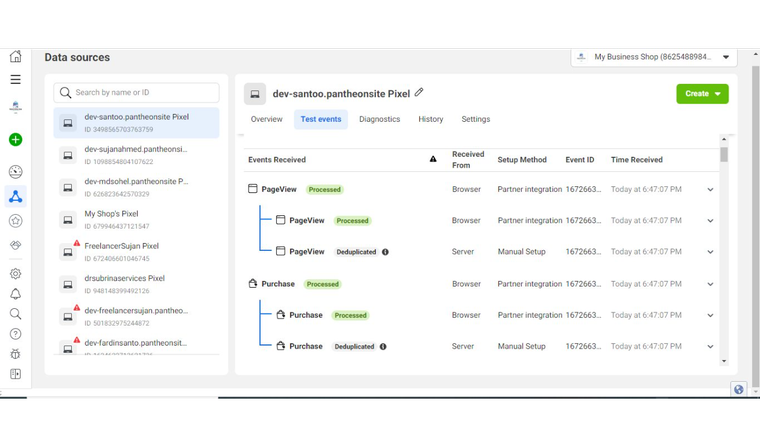Open the hamburger menu in left sidebar
Image resolution: width=760 pixels, height=427 pixels.
[15, 79]
